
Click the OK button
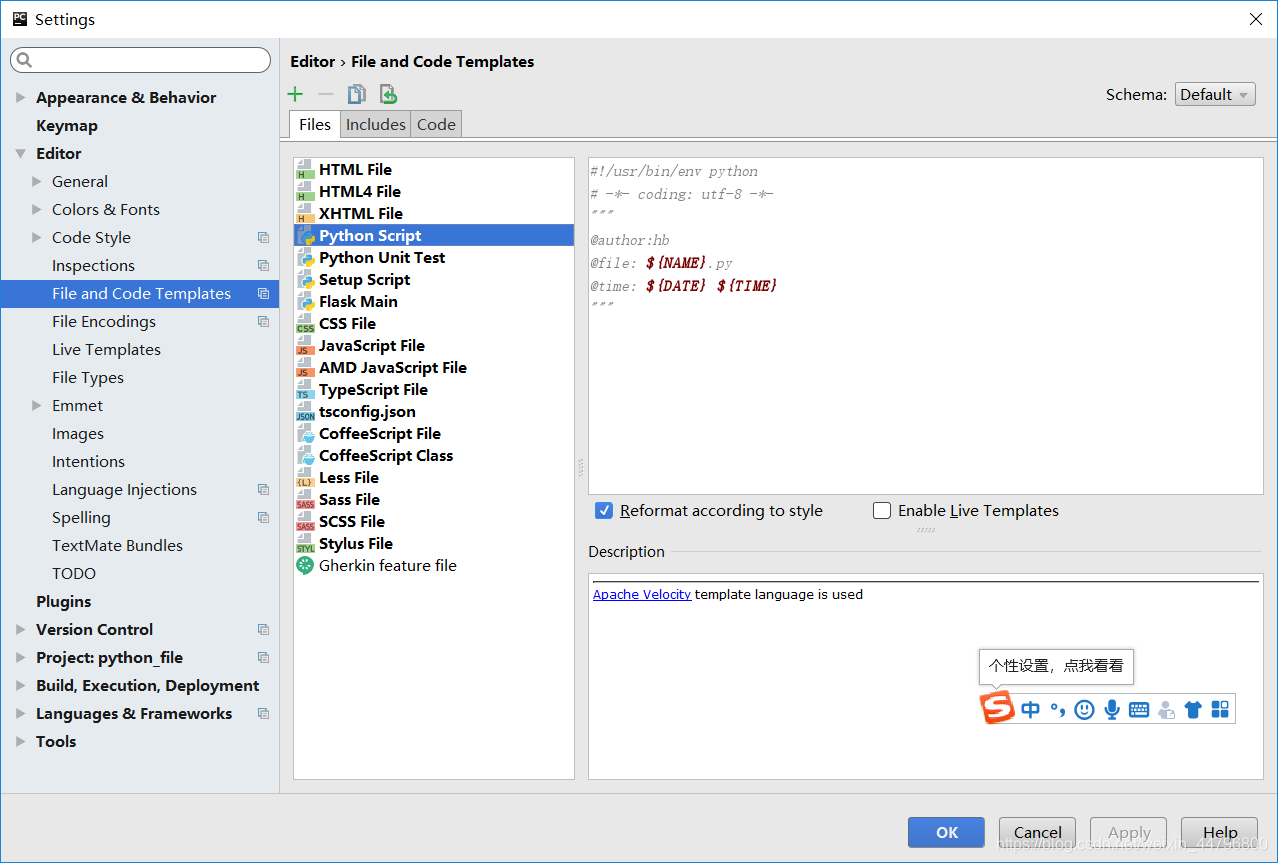pos(947,832)
